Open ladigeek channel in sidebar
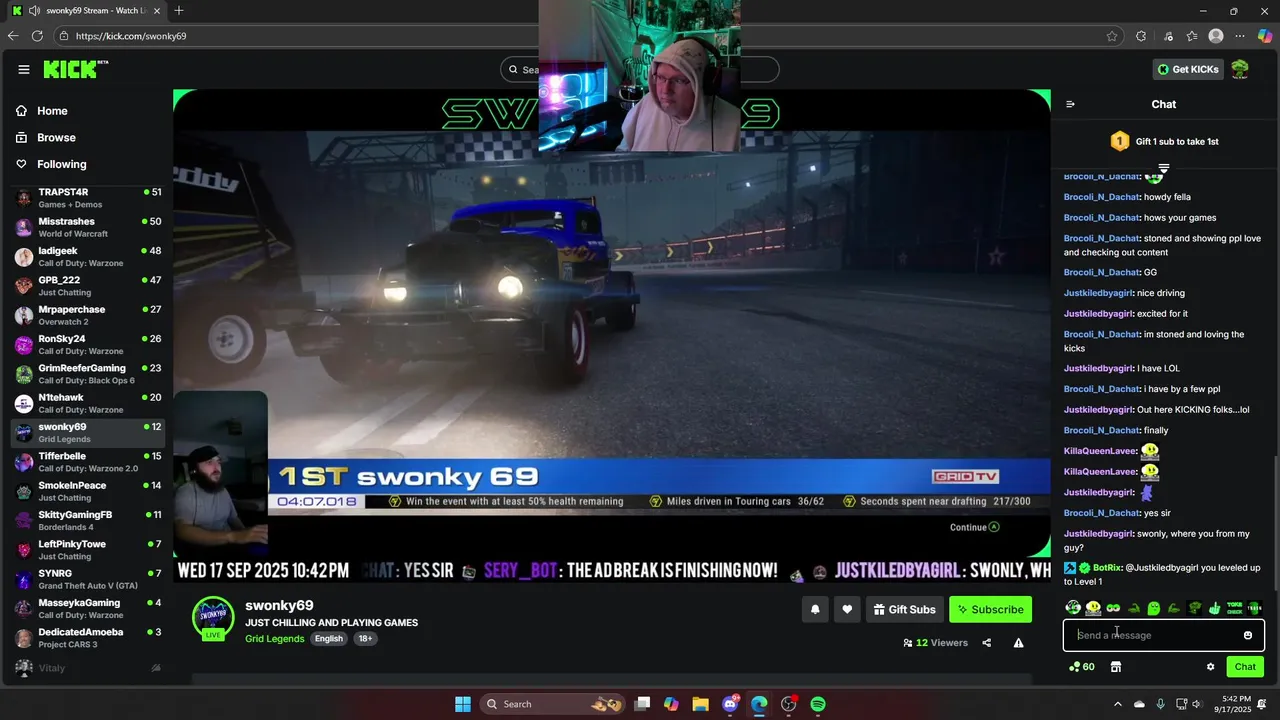The width and height of the screenshot is (1280, 720). (88, 256)
